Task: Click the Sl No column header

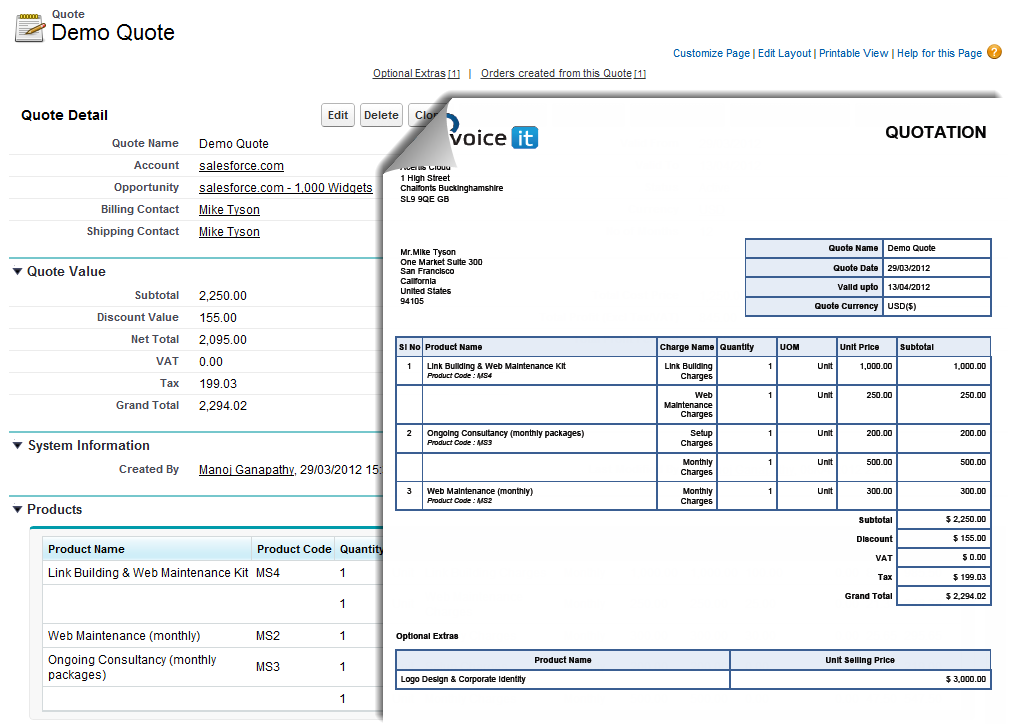Action: (x=409, y=347)
